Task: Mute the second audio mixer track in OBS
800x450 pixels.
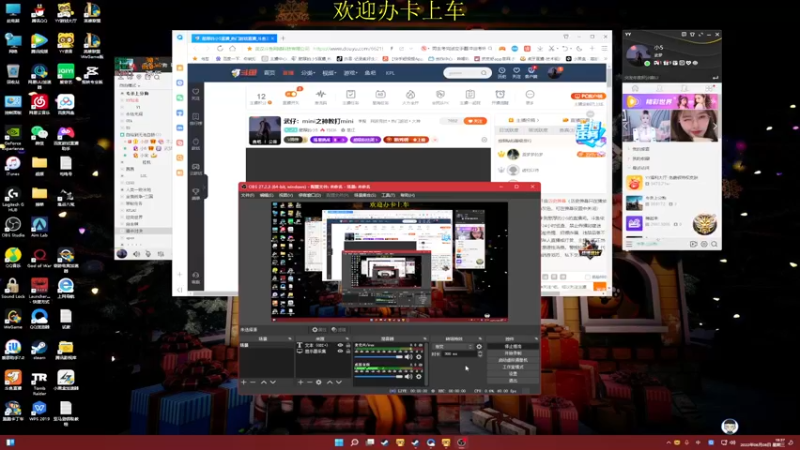Action: pos(408,377)
